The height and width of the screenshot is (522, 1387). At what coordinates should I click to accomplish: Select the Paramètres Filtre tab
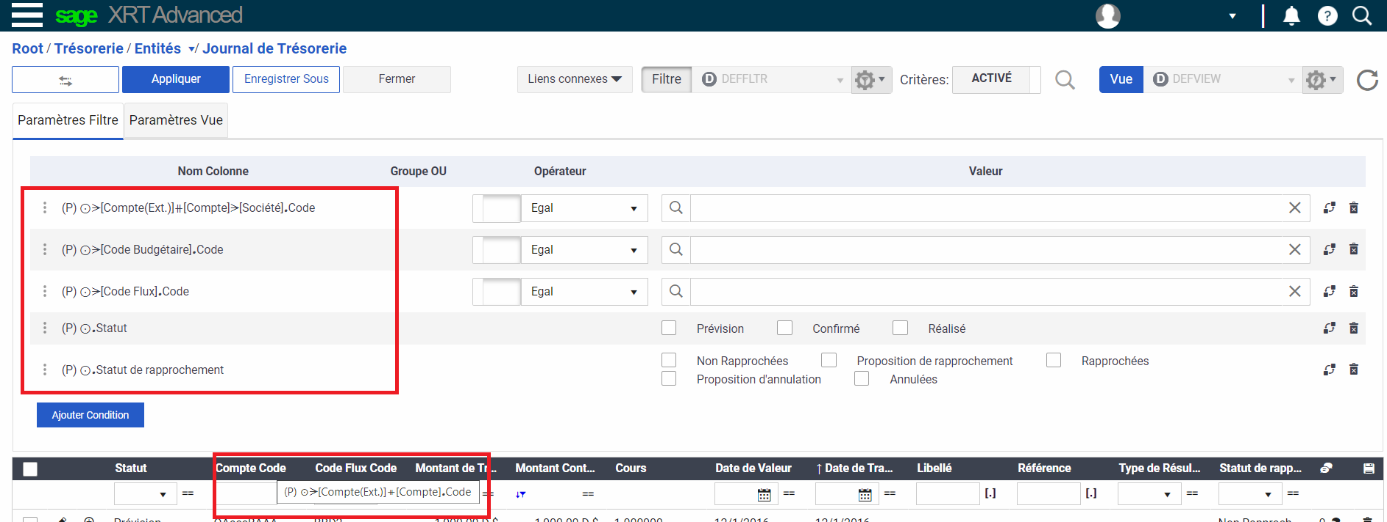(68, 120)
